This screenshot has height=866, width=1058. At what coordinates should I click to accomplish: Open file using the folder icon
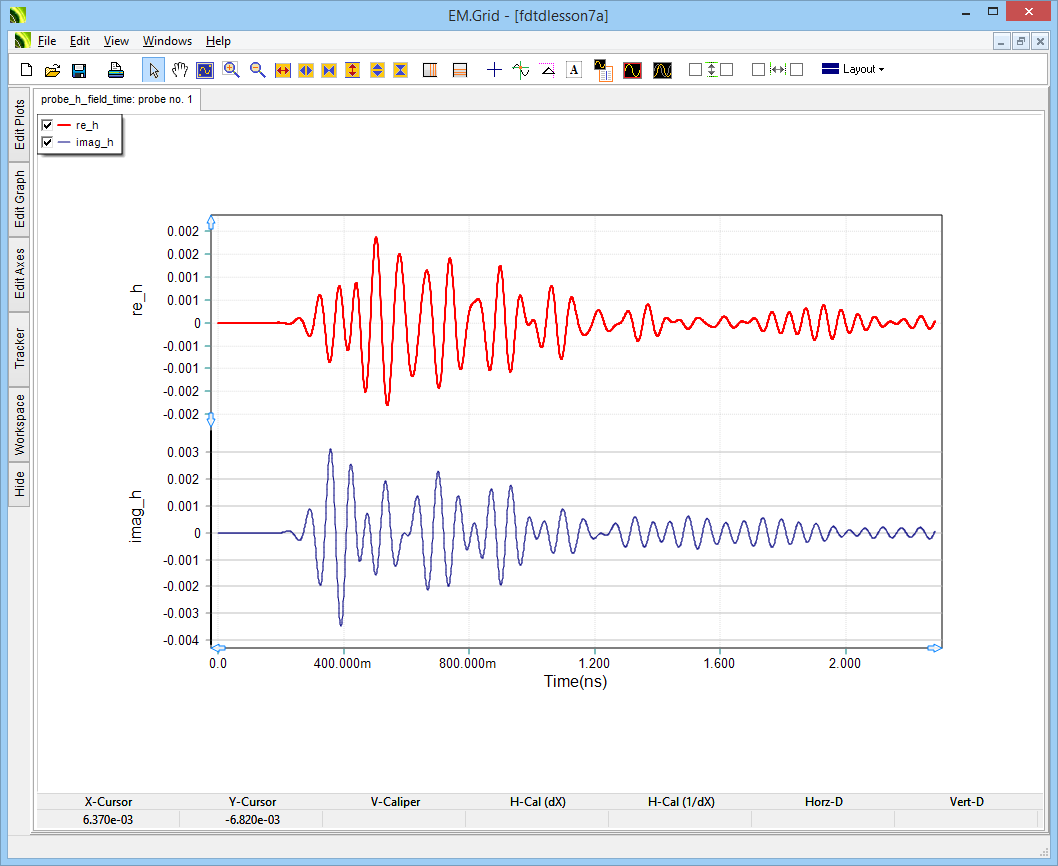(x=53, y=70)
